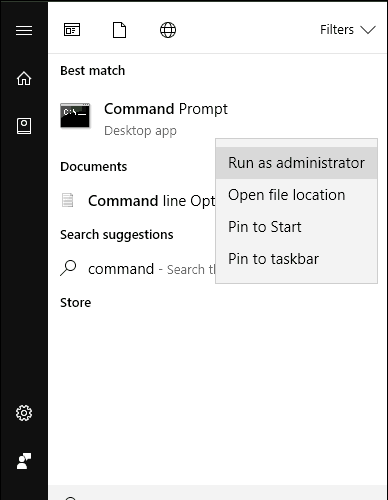Open Settings gear in sidebar
388x500 pixels.
pyautogui.click(x=24, y=413)
